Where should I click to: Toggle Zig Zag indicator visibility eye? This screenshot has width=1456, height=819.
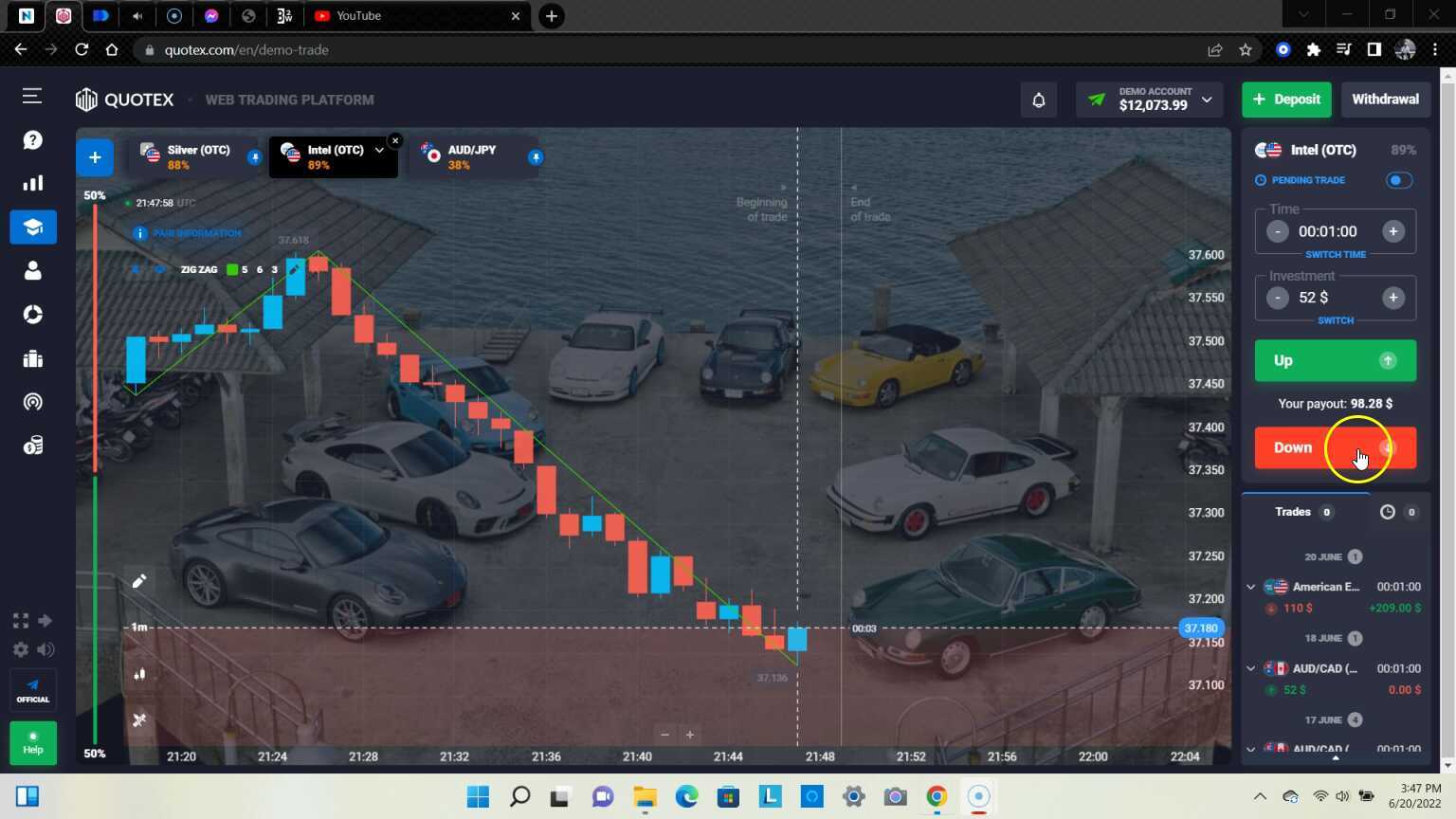(x=159, y=270)
